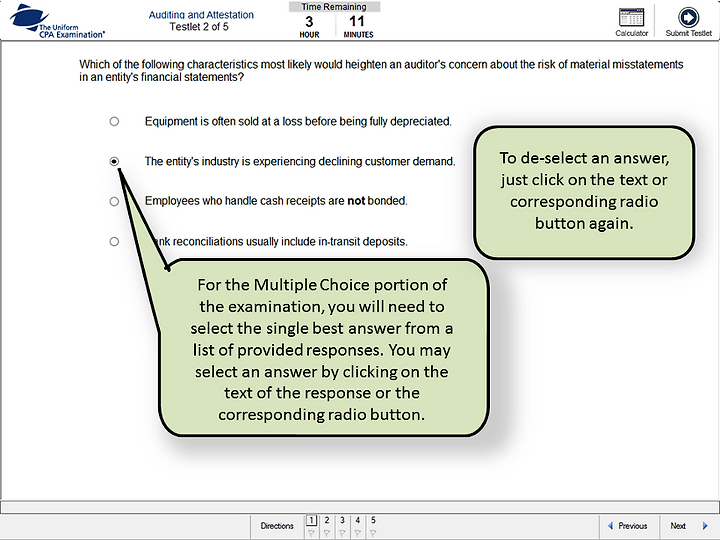This screenshot has width=720, height=540.
Task: Select the 'Employees who handle cash receipts' radio button
Action: point(114,201)
